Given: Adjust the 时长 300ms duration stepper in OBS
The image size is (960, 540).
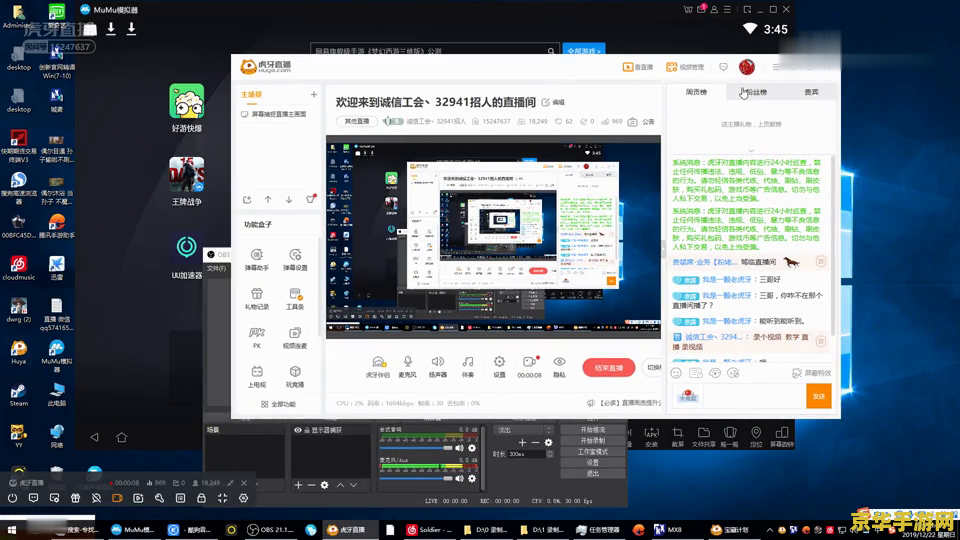Looking at the screenshot, I should (x=550, y=454).
